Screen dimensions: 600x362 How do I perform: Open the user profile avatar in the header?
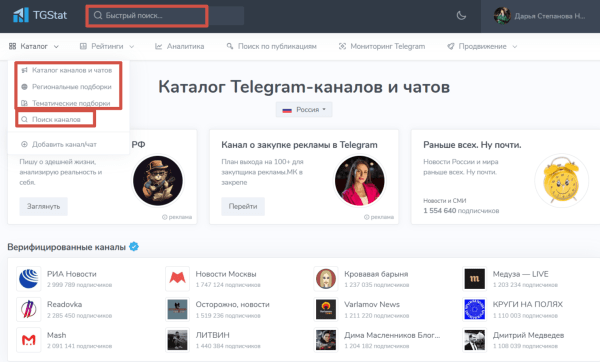point(502,16)
